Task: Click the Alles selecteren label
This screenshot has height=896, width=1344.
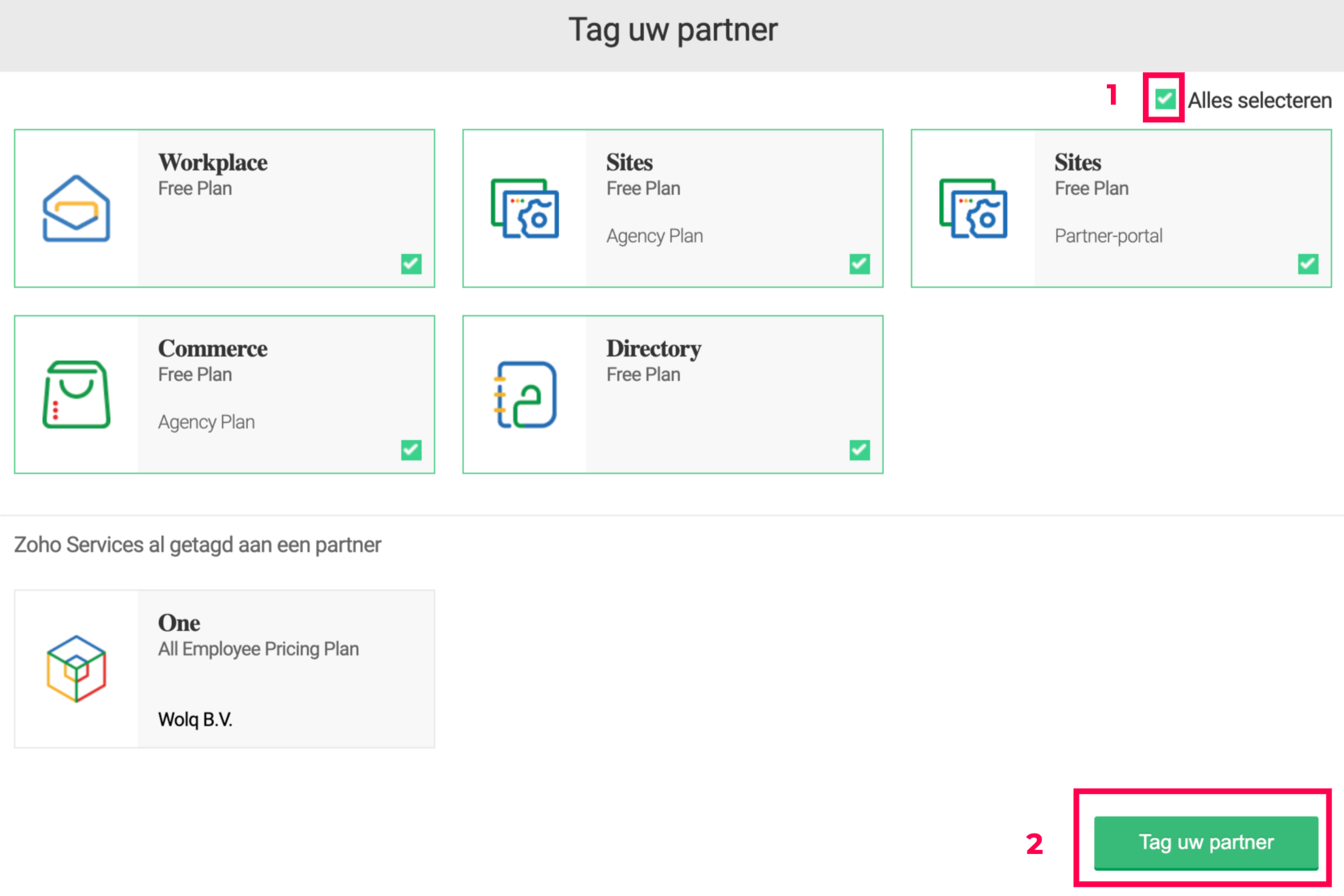Action: coord(1259,101)
